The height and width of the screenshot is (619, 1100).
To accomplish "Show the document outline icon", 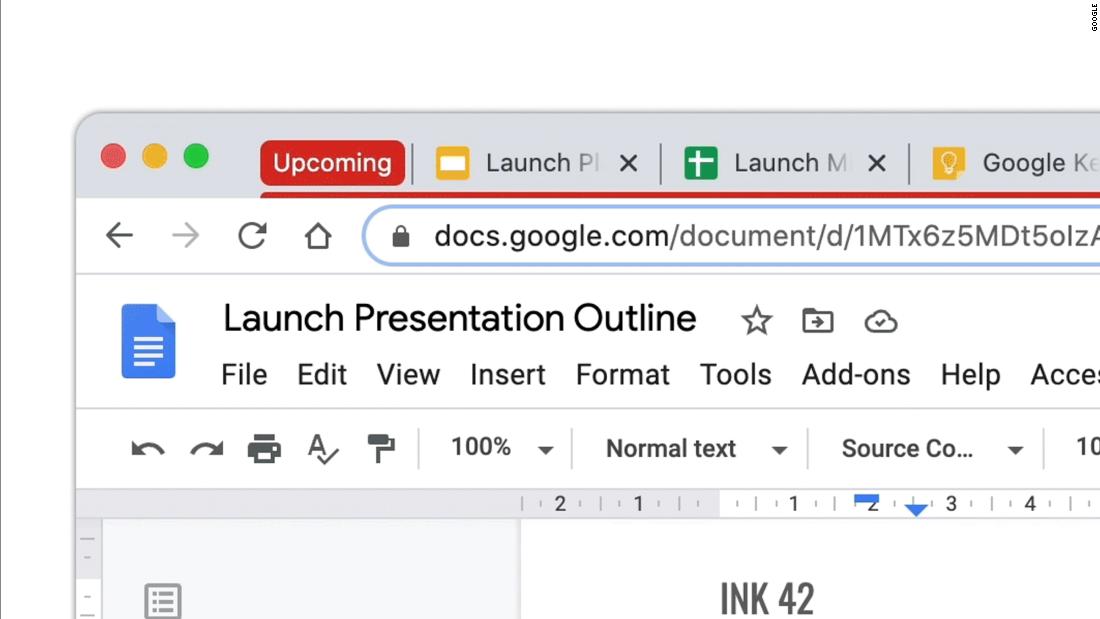I will pos(163,601).
